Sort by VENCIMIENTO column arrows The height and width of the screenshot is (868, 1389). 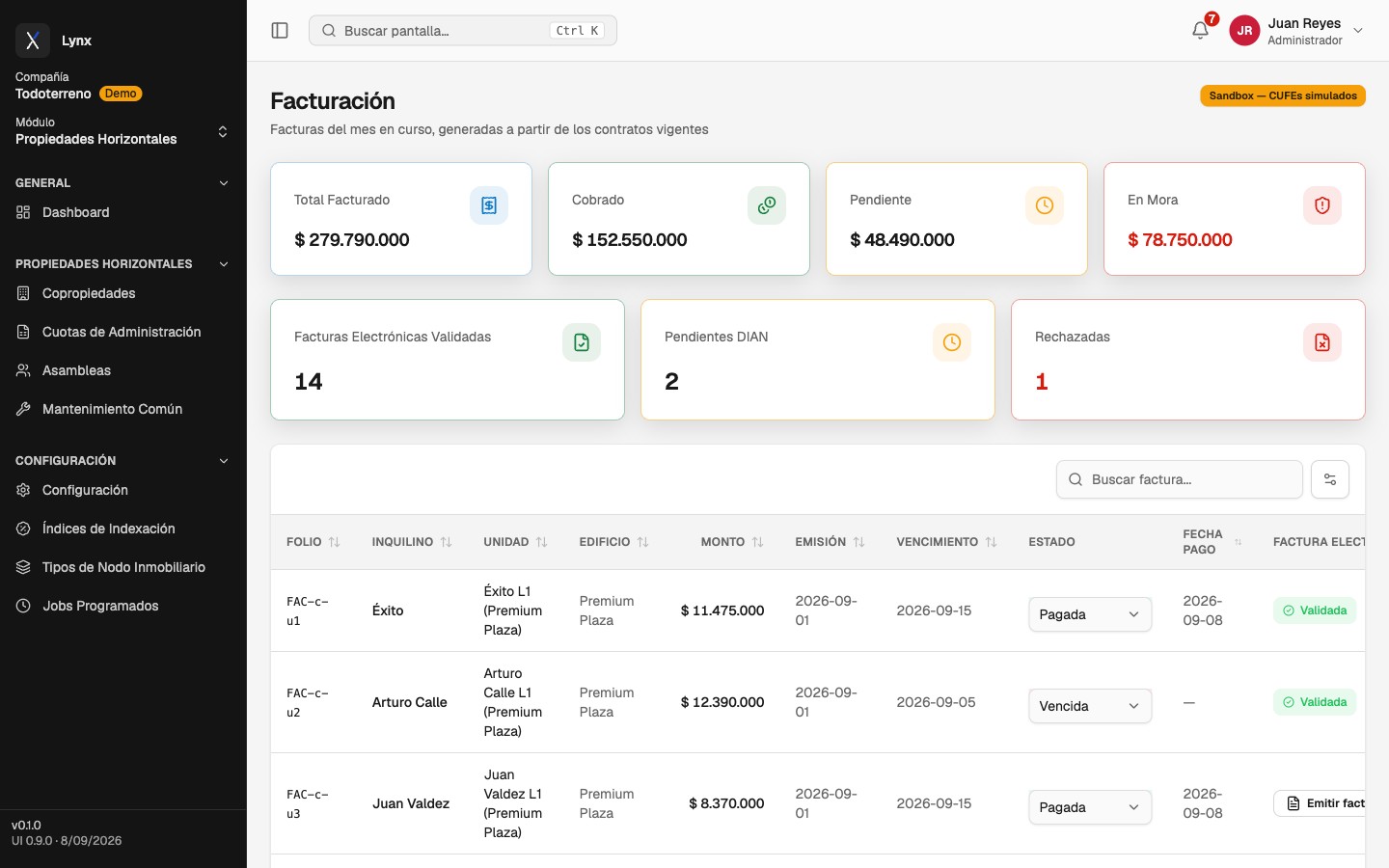[991, 542]
